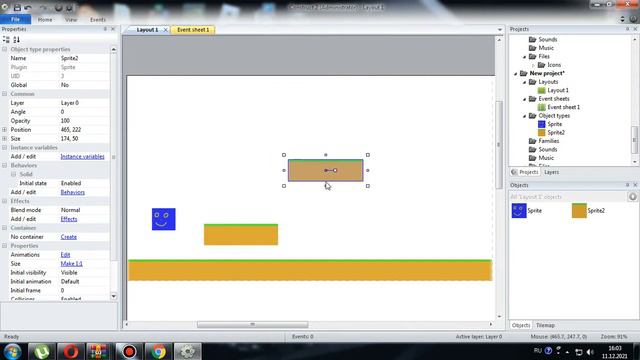This screenshot has width=640, height=360.
Task: Open the Effects add/edit link
Action: [69, 219]
